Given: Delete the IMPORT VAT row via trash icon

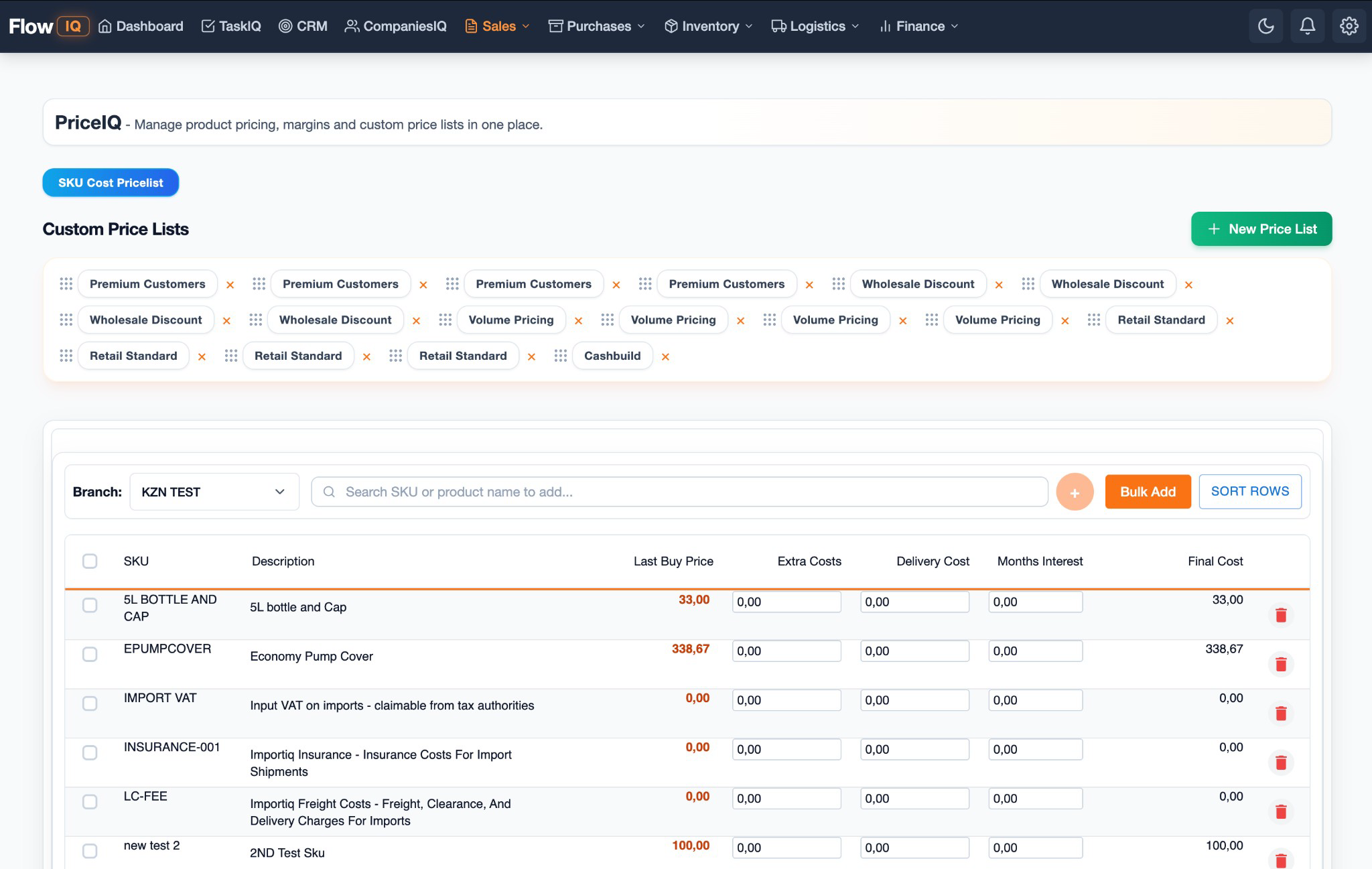Looking at the screenshot, I should [1281, 713].
